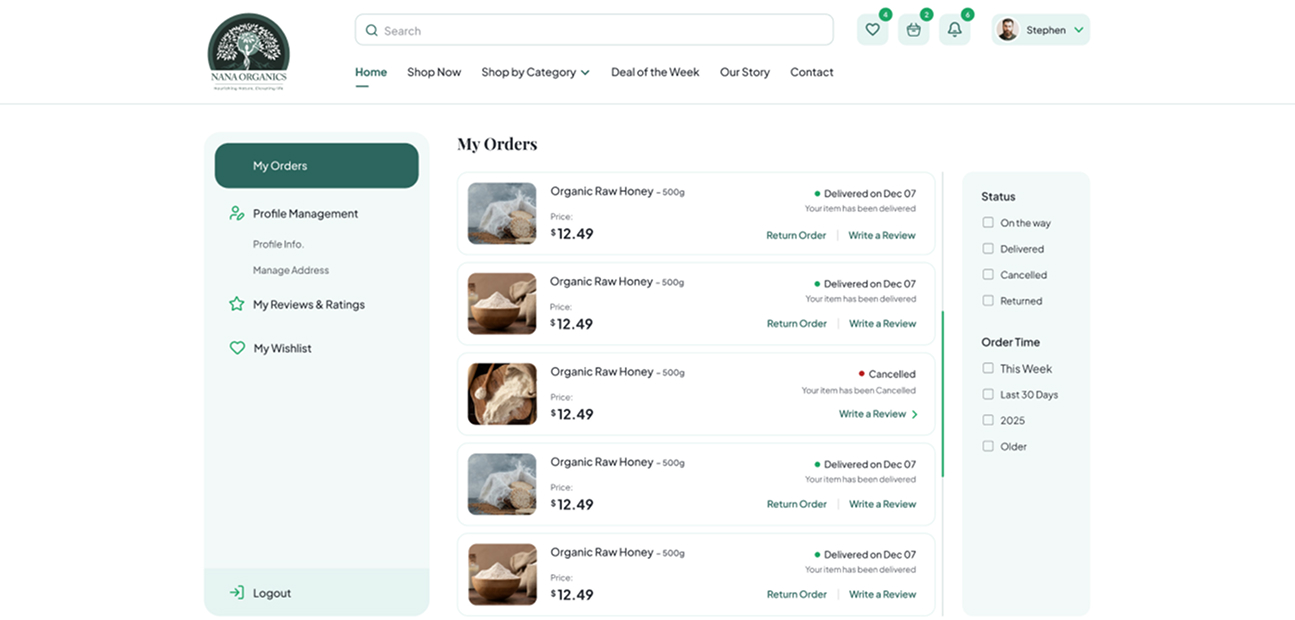1295x620 pixels.
Task: Go to Deal of the Week menu item
Action: pyautogui.click(x=655, y=72)
